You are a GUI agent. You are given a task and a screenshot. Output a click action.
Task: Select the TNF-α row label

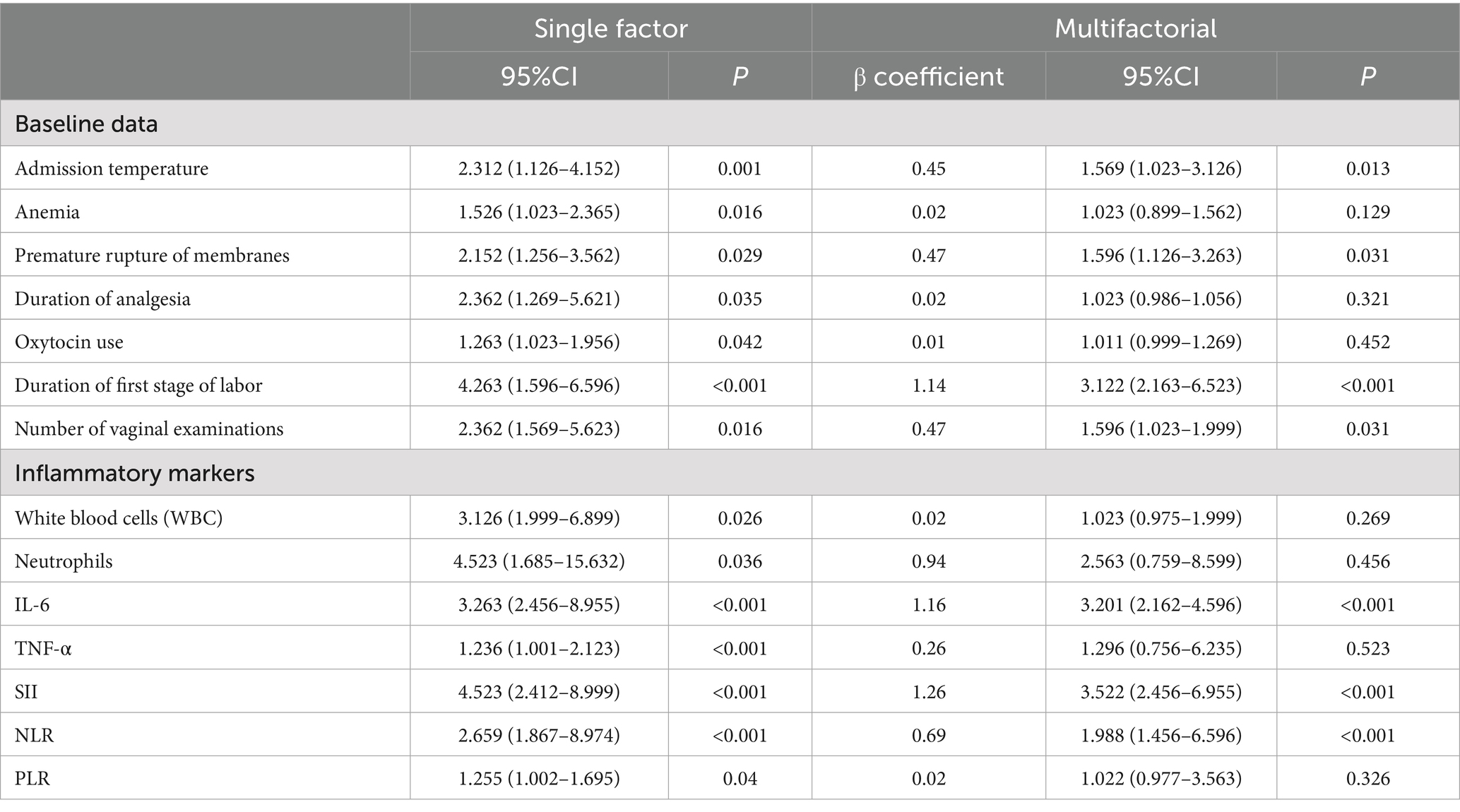pyautogui.click(x=43, y=648)
